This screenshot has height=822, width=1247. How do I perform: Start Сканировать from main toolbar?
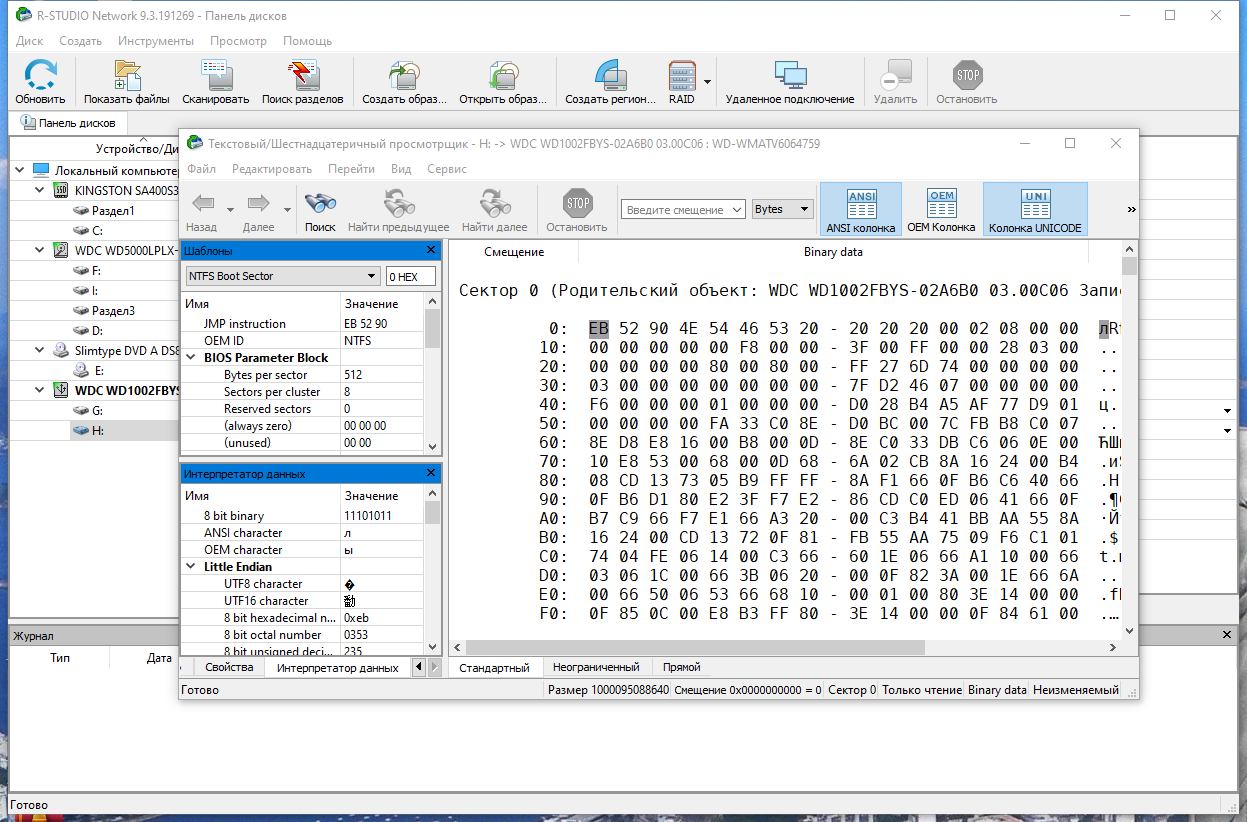216,75
